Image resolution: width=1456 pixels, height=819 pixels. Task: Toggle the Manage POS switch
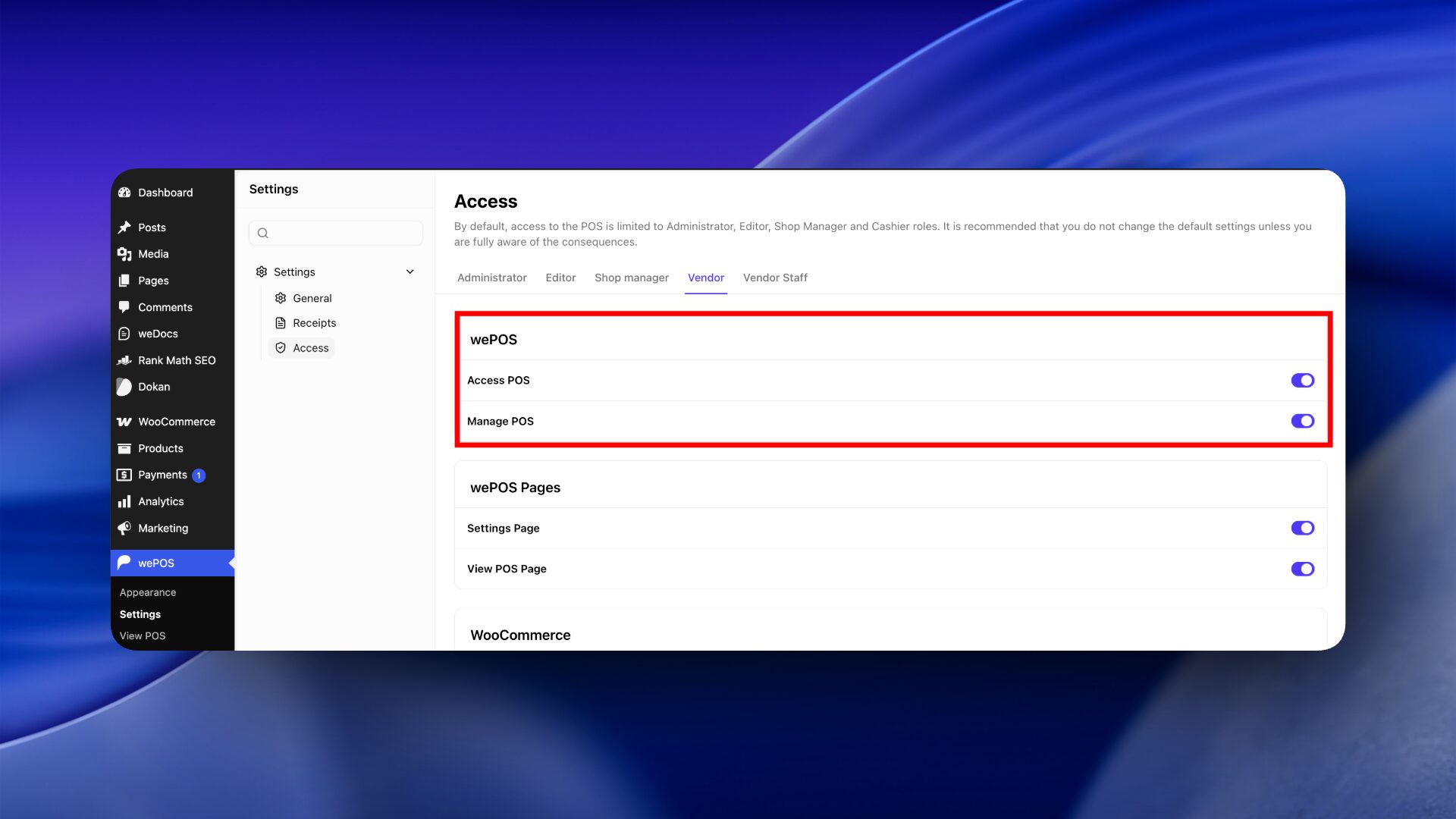[x=1303, y=421]
